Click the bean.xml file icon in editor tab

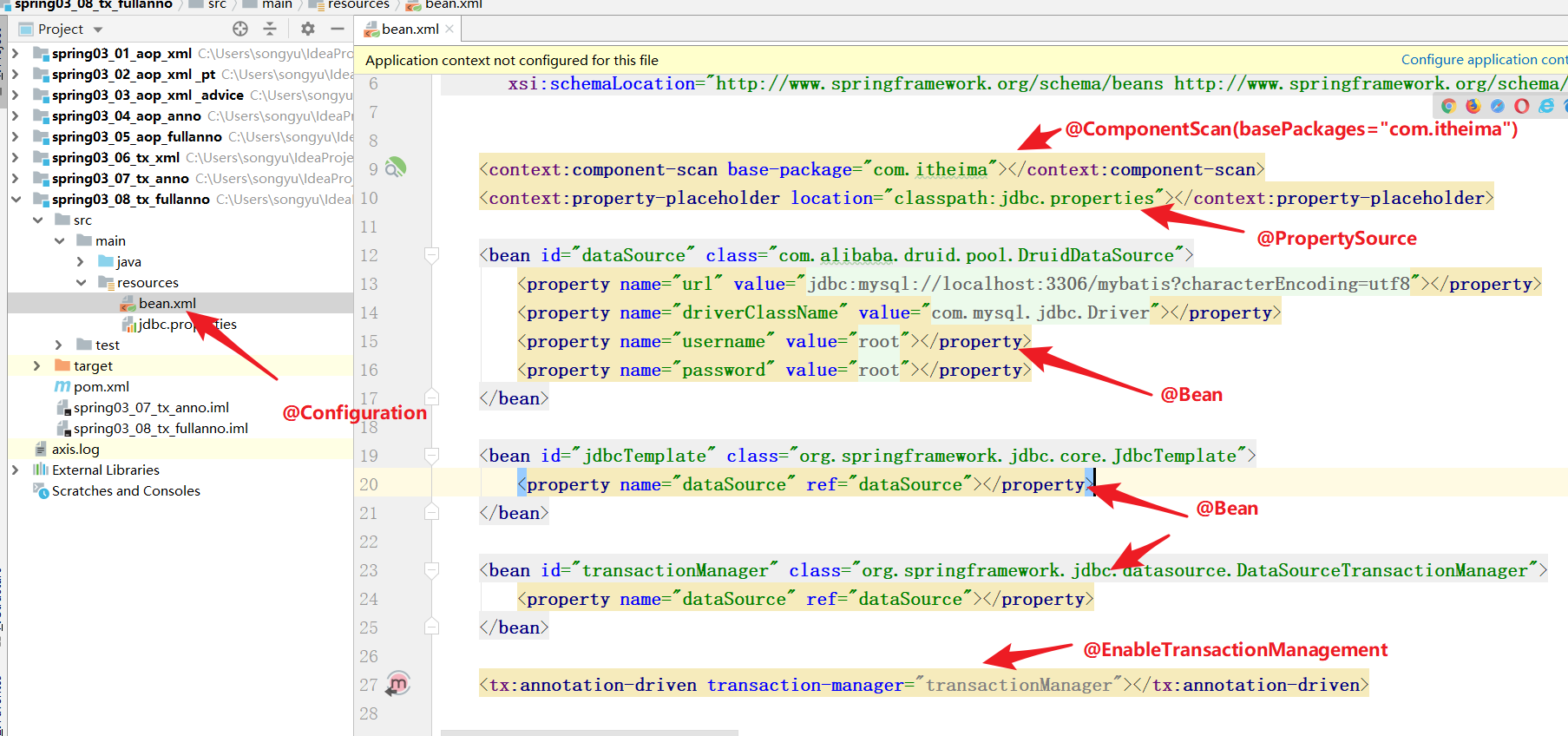point(371,30)
